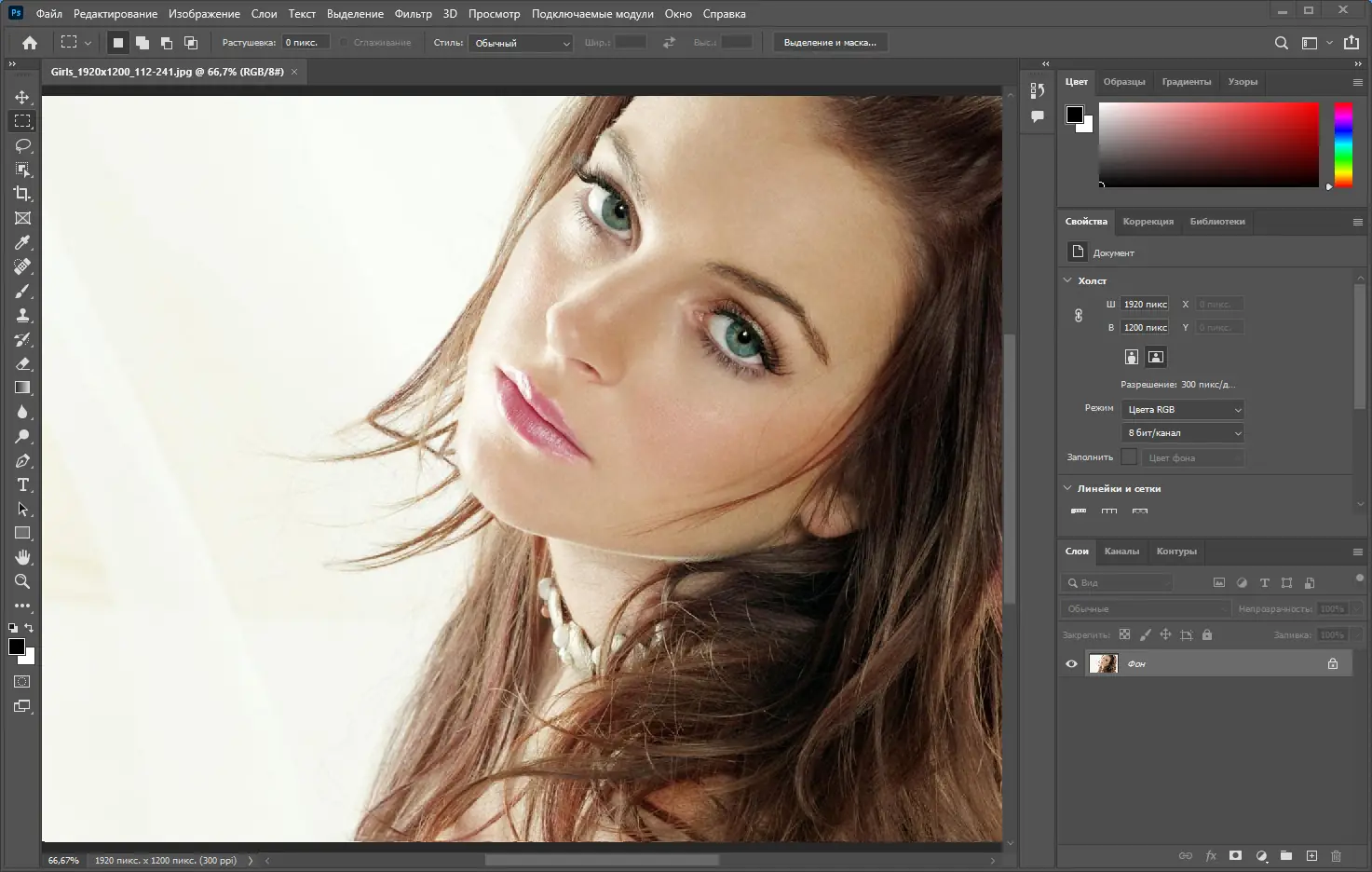Select the Eyedropper tool

coord(22,242)
